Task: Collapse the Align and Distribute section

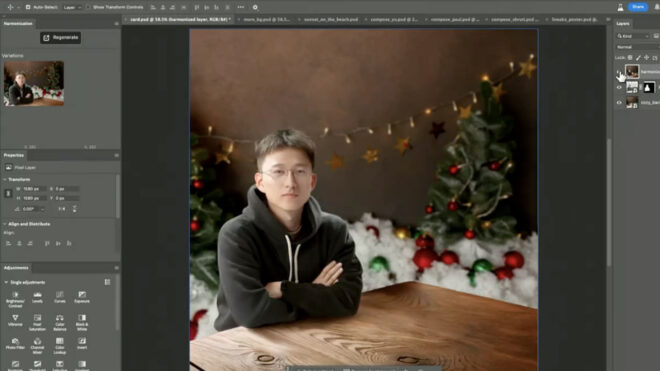Action: click(5, 224)
